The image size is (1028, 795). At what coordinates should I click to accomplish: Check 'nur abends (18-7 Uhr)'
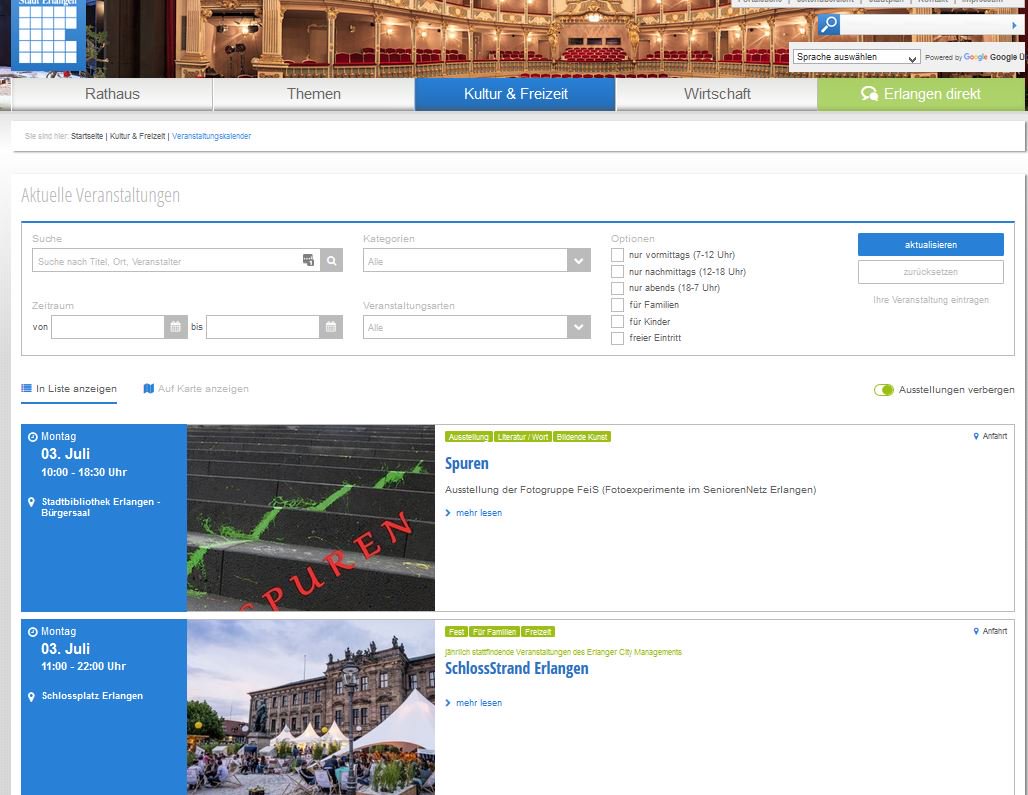click(617, 288)
